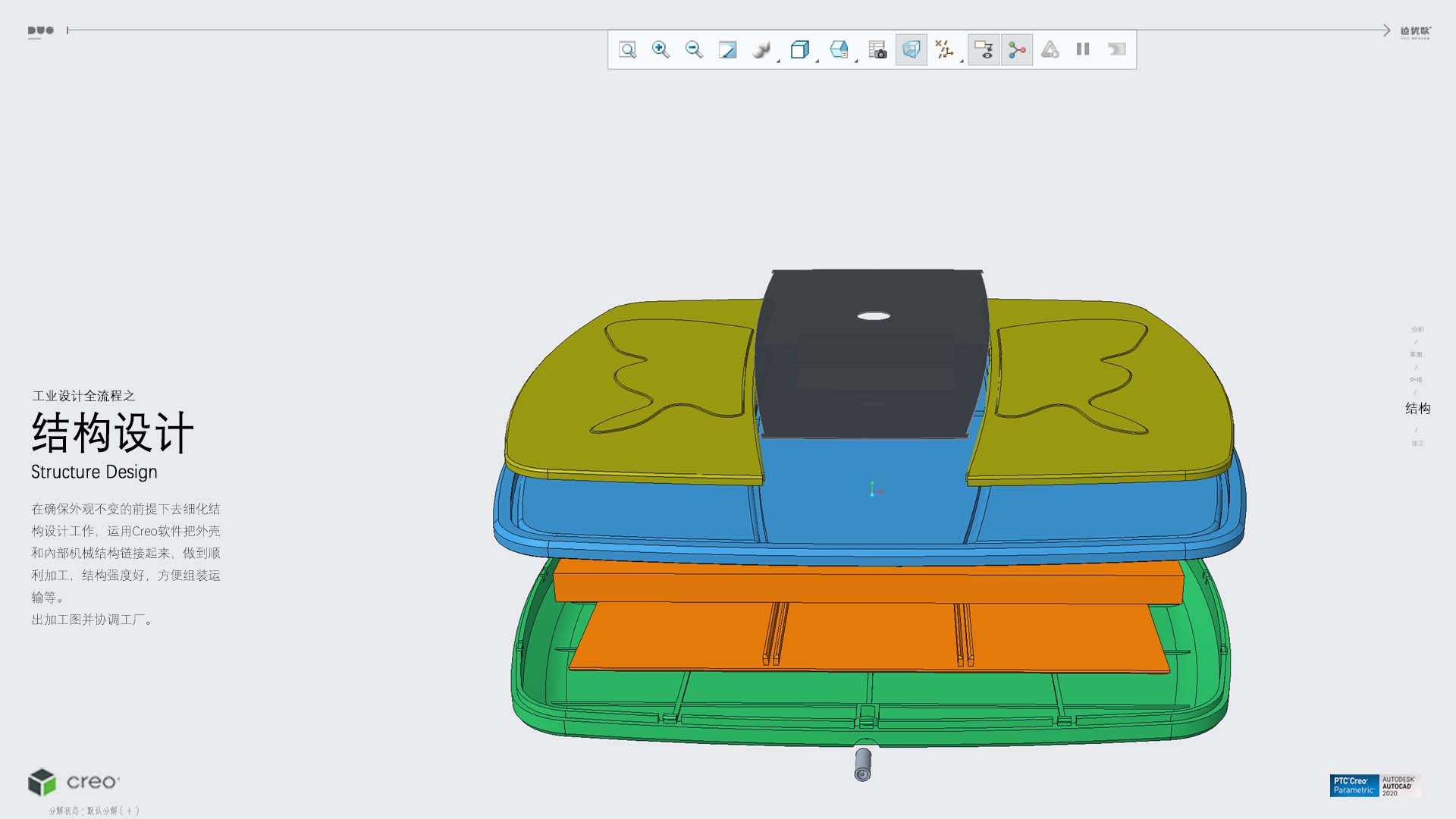Click the grayed simulation display triangle icon
Image resolution: width=1456 pixels, height=819 pixels.
(1050, 50)
